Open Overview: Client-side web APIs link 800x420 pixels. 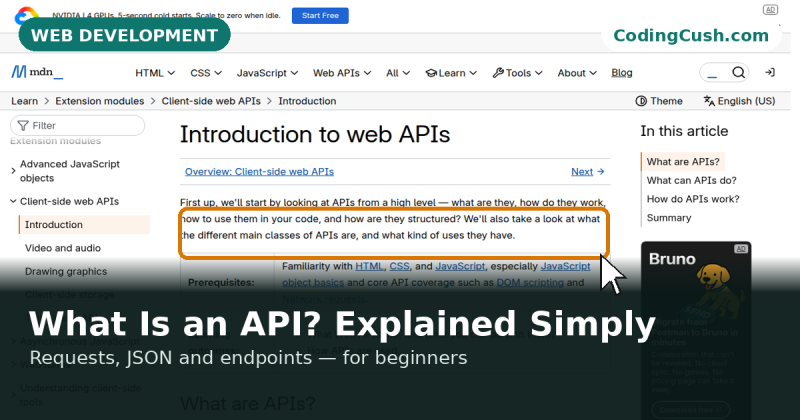tap(259, 171)
